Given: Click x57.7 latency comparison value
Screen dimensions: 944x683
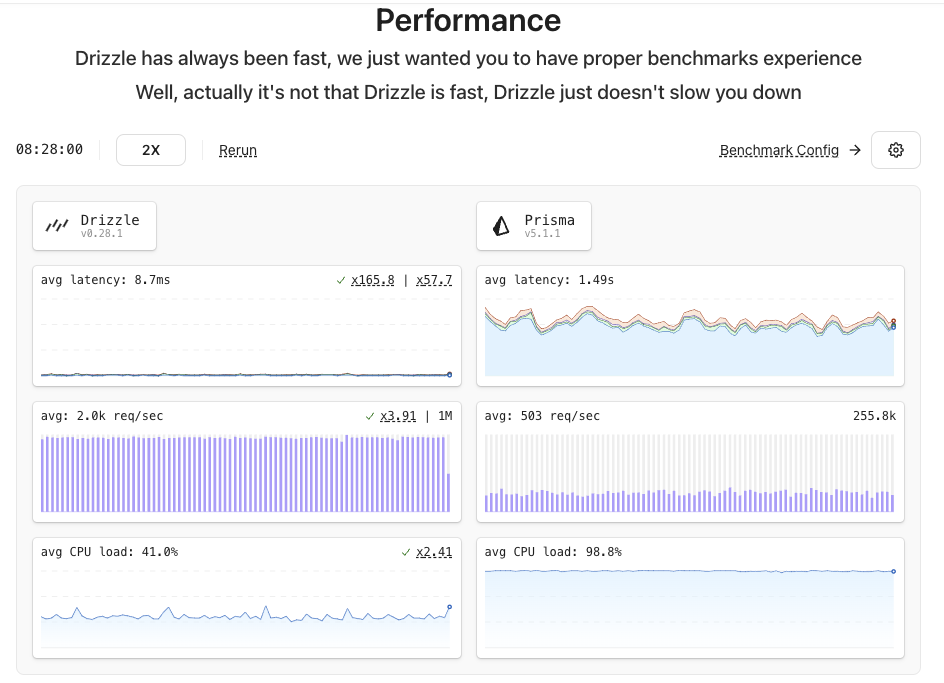Looking at the screenshot, I should tap(434, 280).
